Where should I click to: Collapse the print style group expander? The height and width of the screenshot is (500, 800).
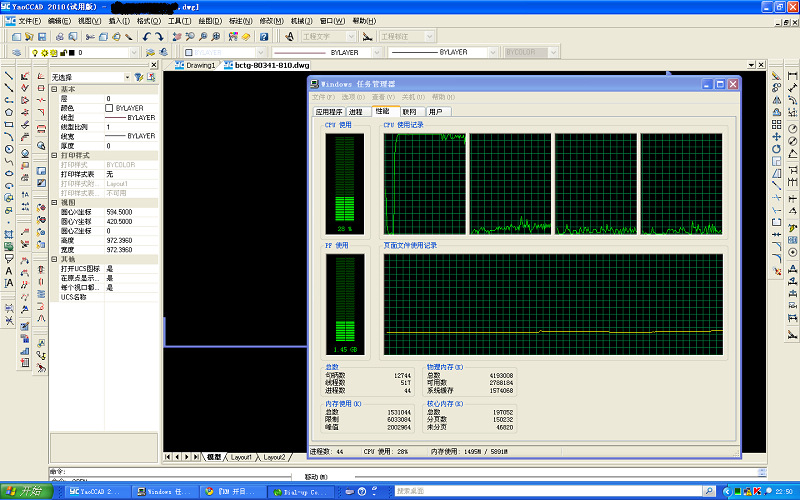pos(54,155)
